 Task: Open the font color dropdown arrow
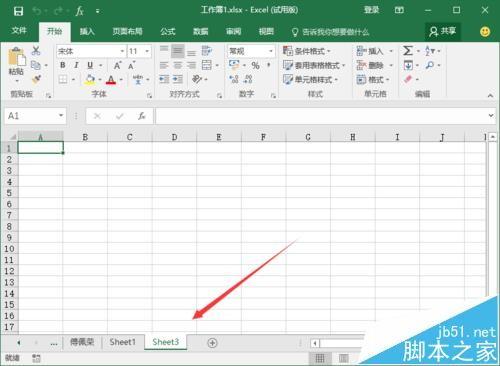coord(121,80)
